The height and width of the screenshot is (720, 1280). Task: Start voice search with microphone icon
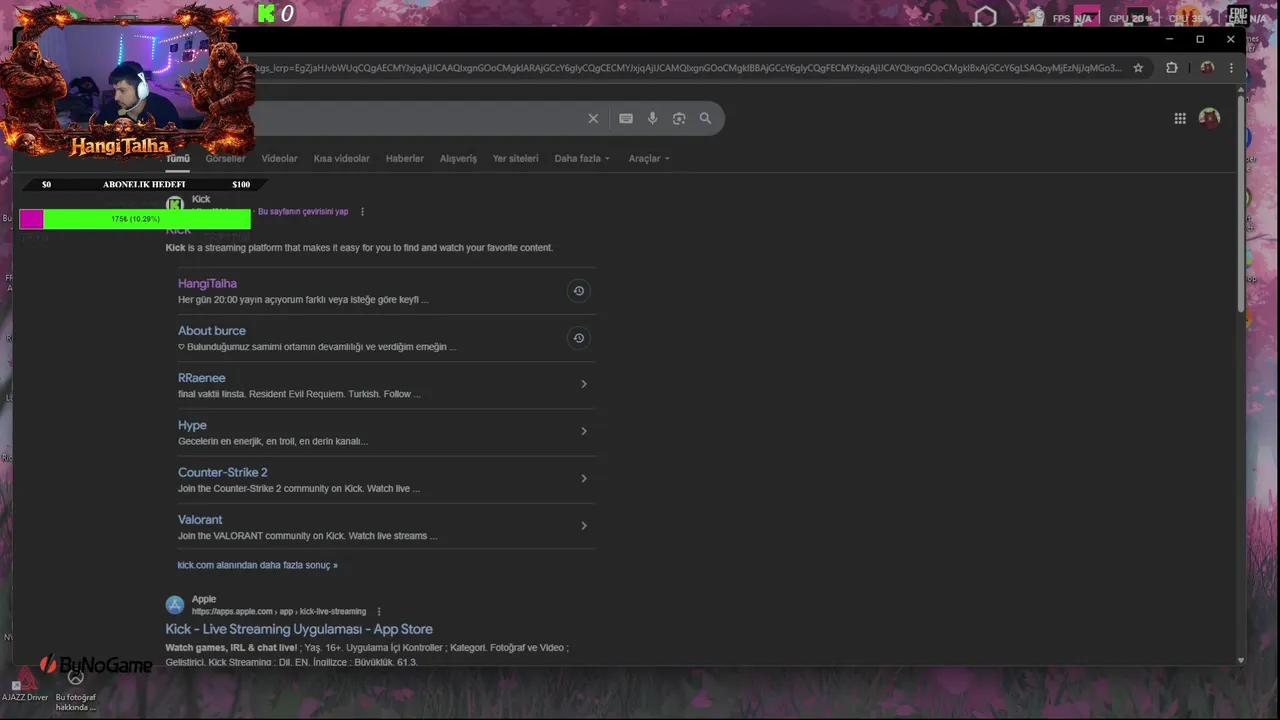[653, 118]
